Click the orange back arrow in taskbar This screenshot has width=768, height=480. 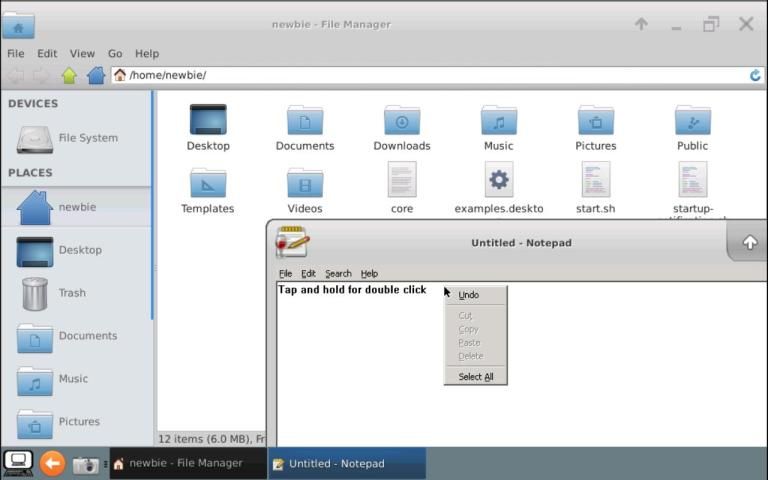(x=52, y=464)
